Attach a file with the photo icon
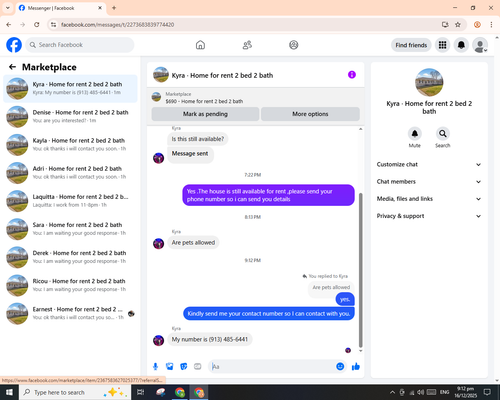The width and height of the screenshot is (500, 400). [170, 367]
